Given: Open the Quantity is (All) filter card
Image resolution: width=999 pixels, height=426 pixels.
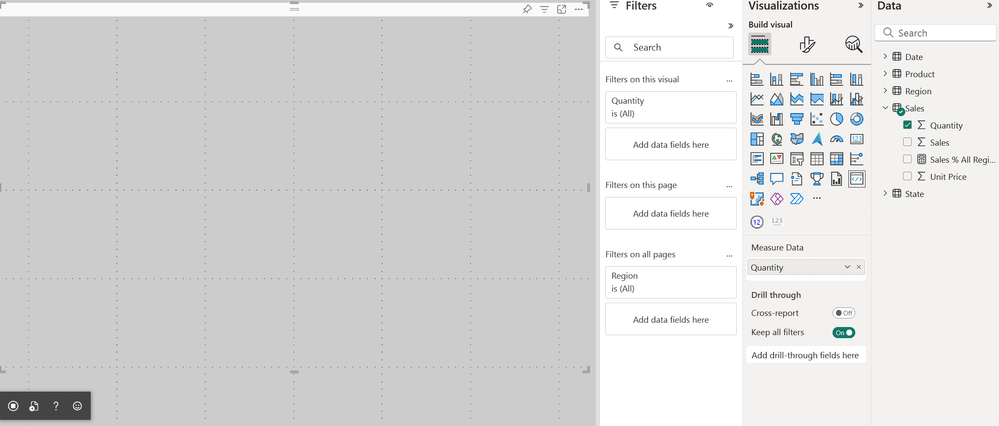Looking at the screenshot, I should pyautogui.click(x=671, y=107).
